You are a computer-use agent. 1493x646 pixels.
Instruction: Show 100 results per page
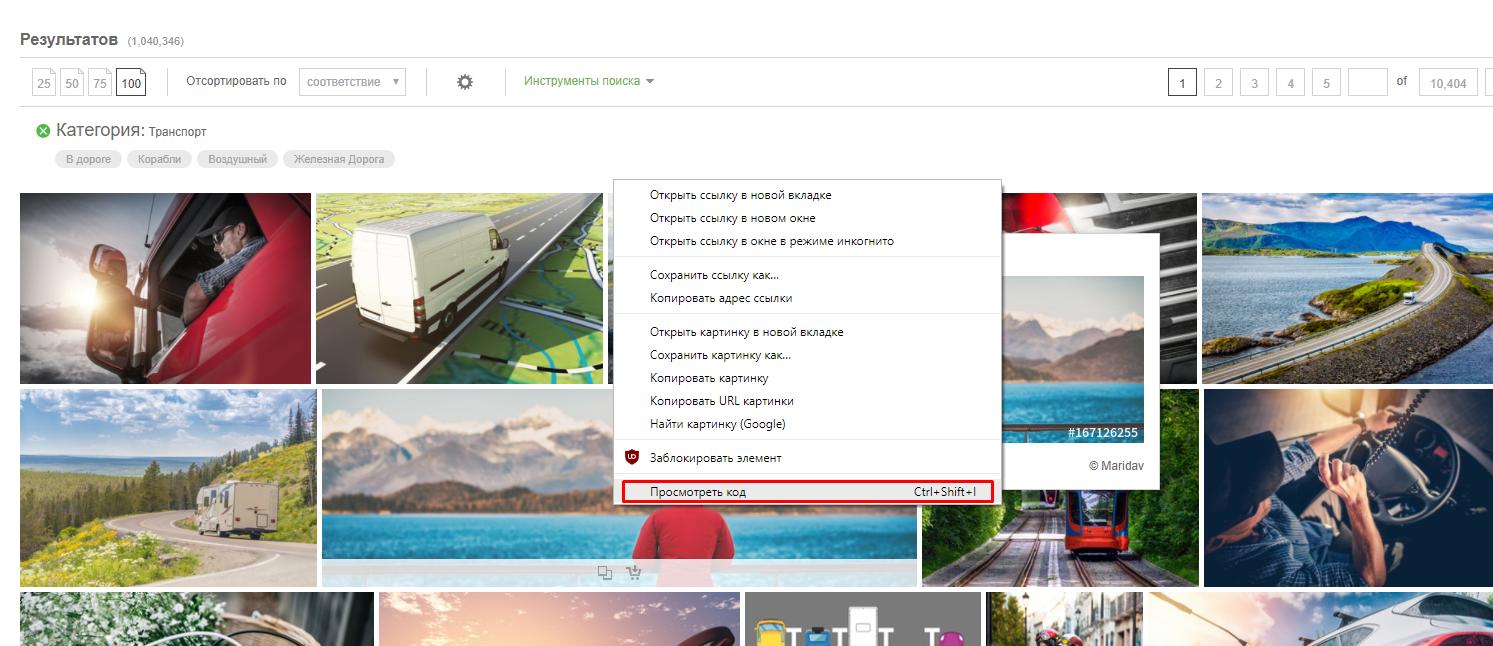click(x=131, y=82)
